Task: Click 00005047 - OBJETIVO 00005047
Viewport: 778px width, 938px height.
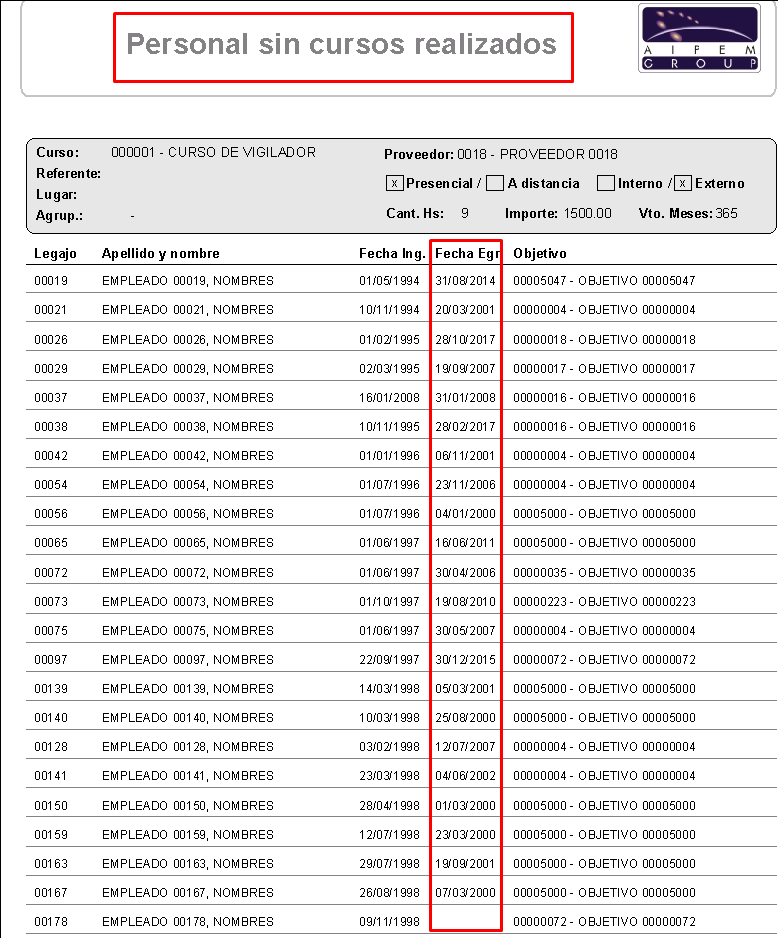Action: 604,281
